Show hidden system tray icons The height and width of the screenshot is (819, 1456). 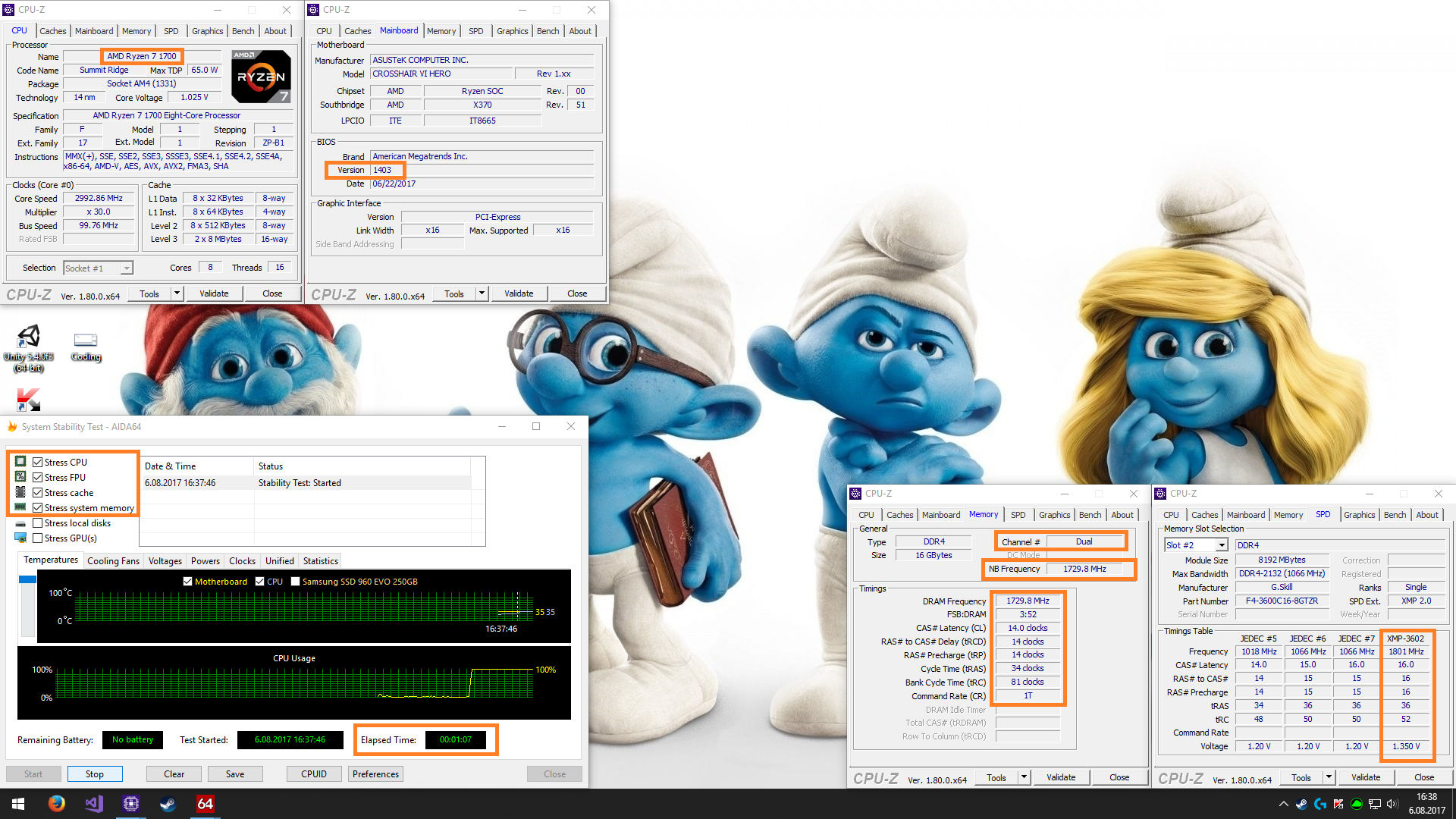pyautogui.click(x=1283, y=804)
